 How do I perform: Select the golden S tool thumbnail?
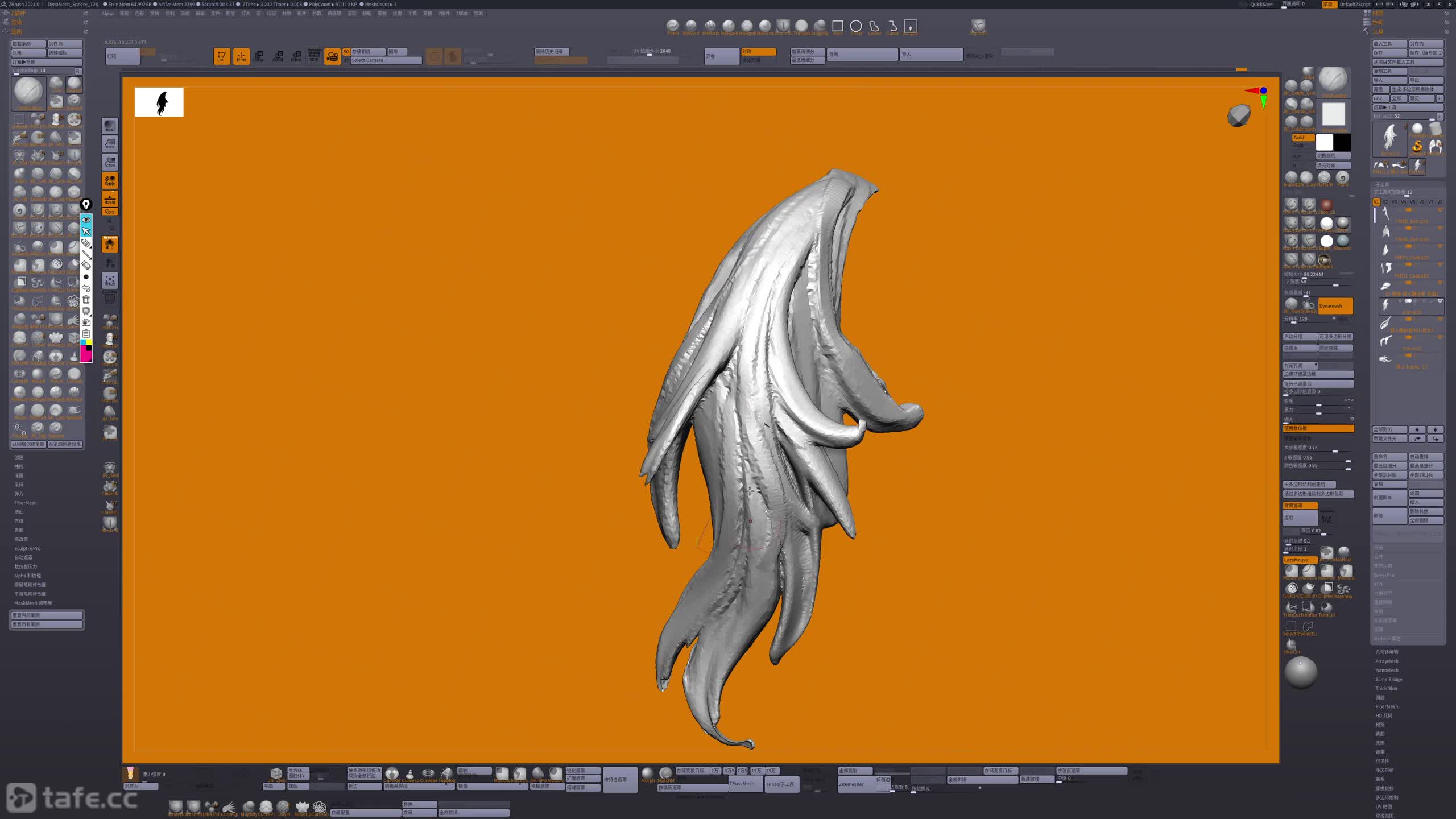click(x=1417, y=147)
